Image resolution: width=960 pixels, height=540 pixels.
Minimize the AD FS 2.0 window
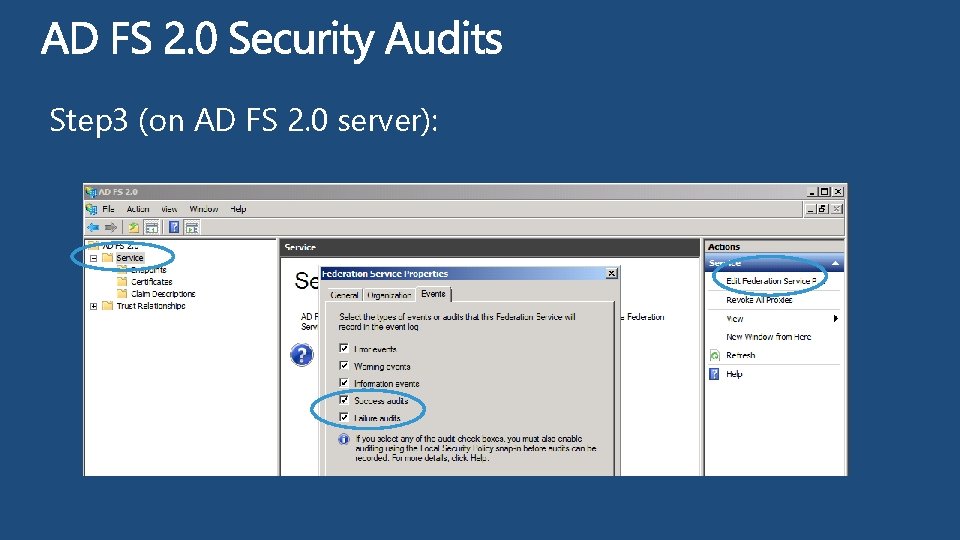[x=812, y=192]
